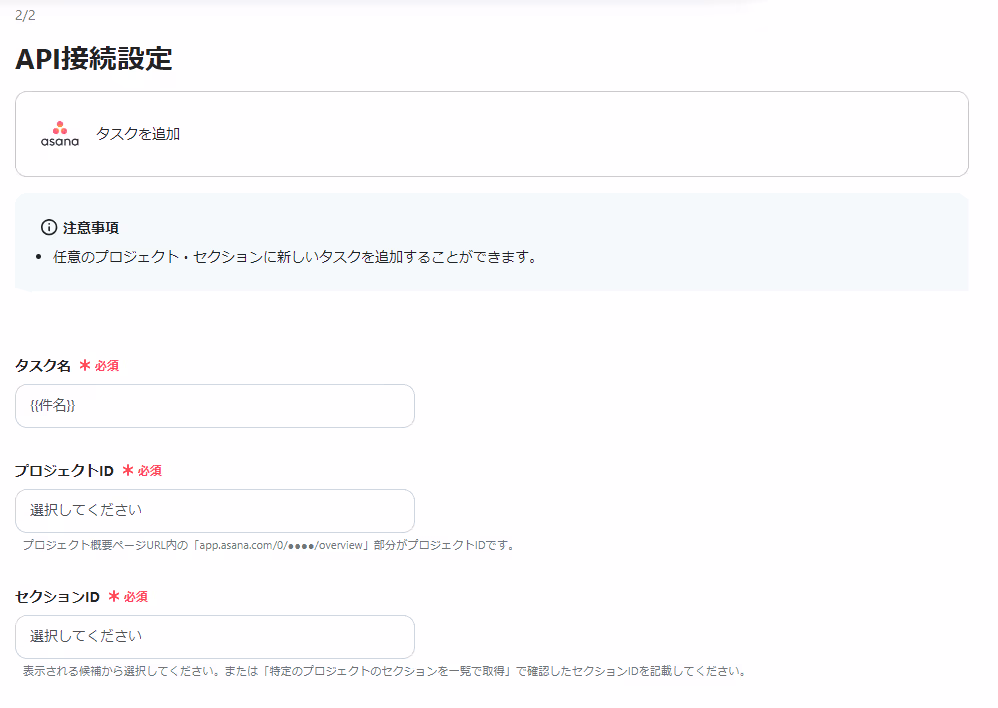Click the note about 任意のプロジェクト・セクション
The height and width of the screenshot is (708, 998).
click(x=297, y=257)
